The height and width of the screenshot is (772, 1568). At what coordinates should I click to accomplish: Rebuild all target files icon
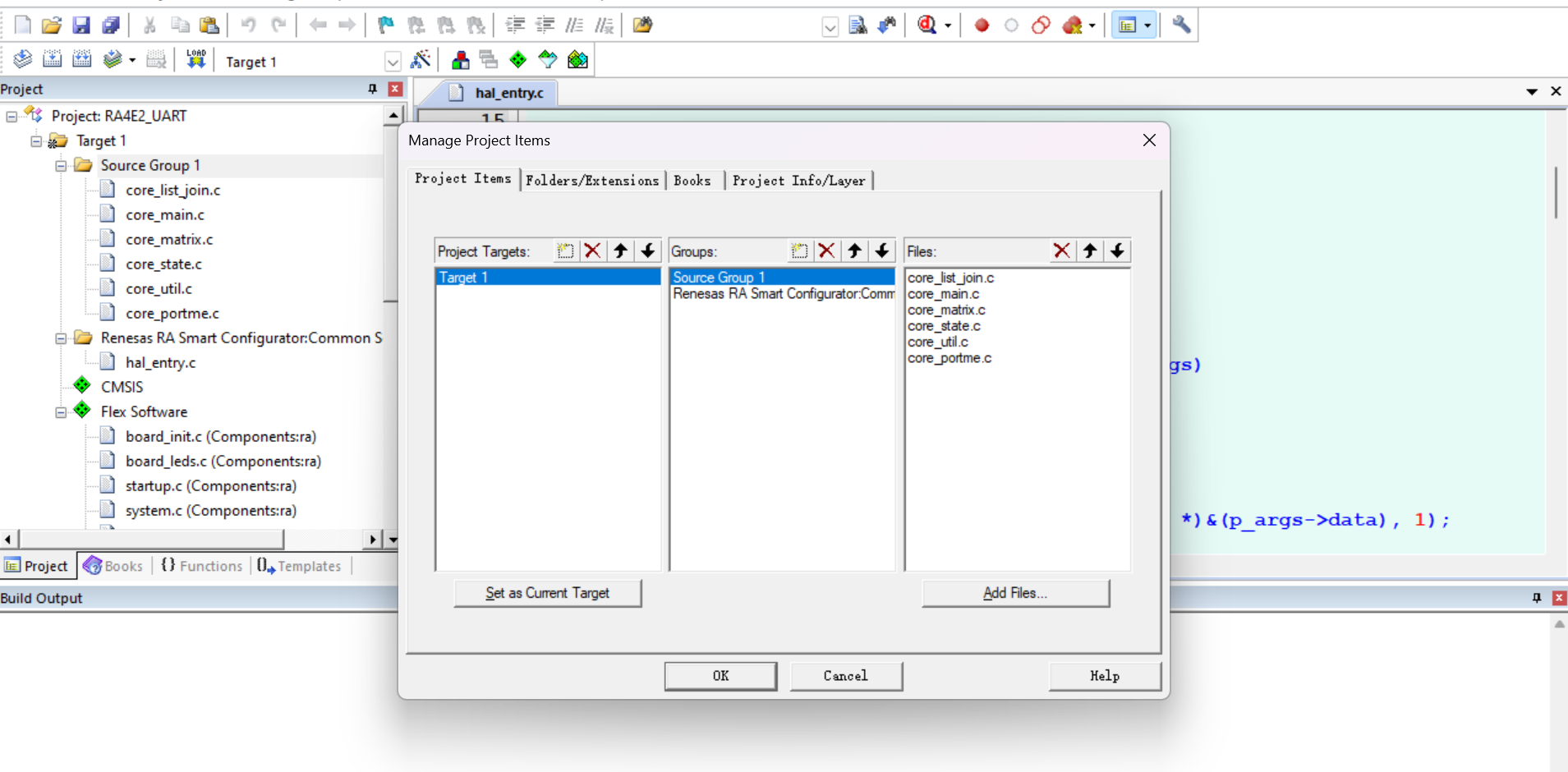[x=81, y=59]
